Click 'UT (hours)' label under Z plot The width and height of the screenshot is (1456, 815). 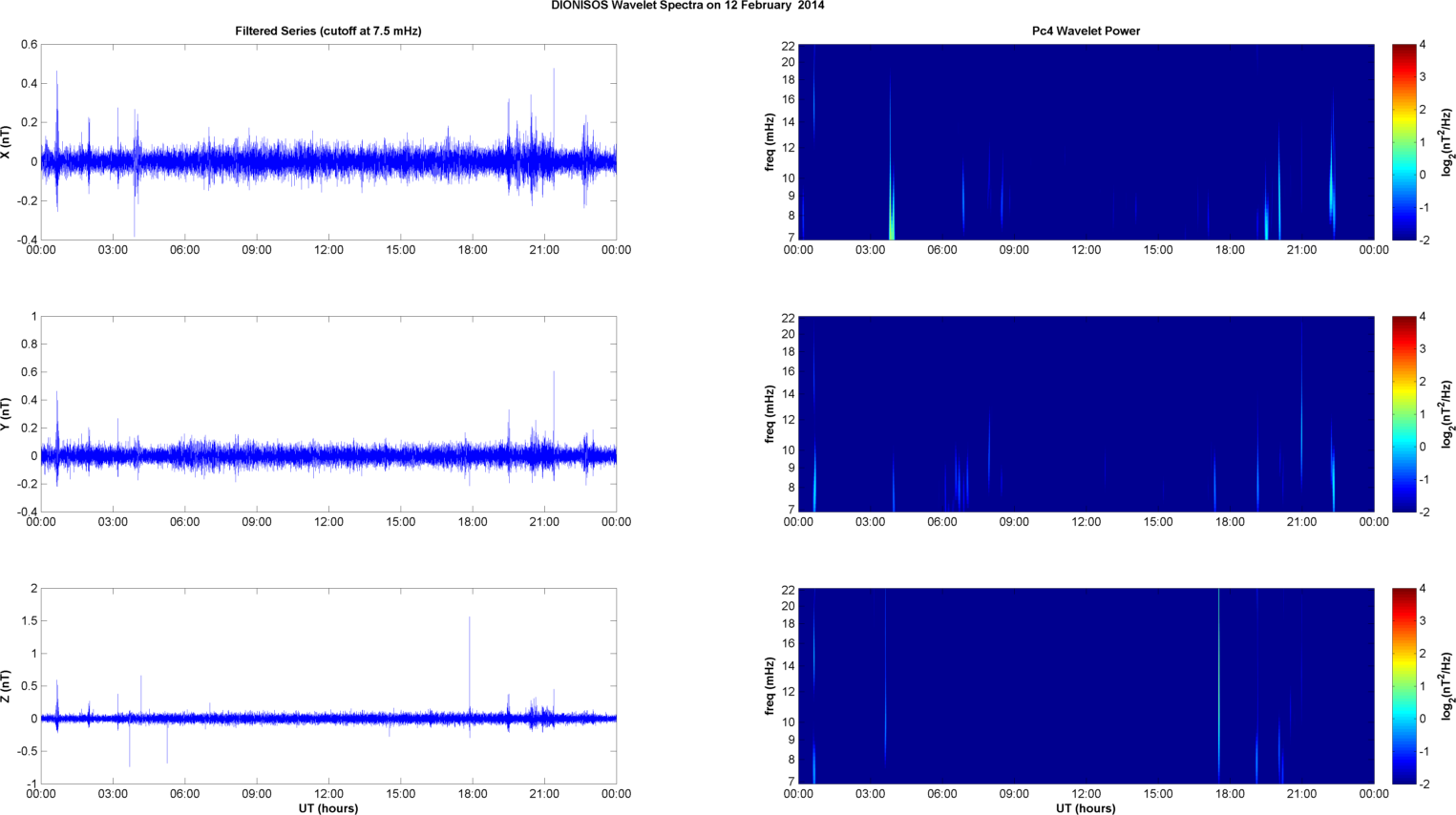(328, 808)
